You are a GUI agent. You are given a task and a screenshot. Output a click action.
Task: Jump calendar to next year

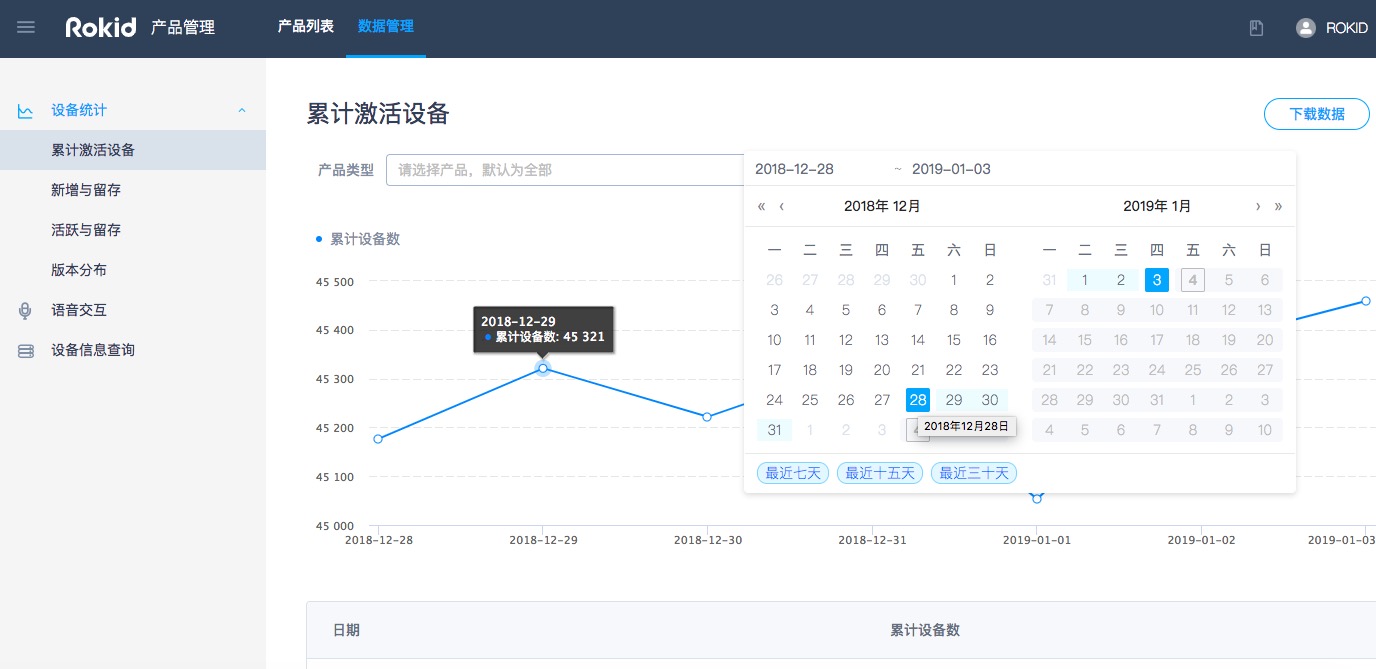point(1278,207)
